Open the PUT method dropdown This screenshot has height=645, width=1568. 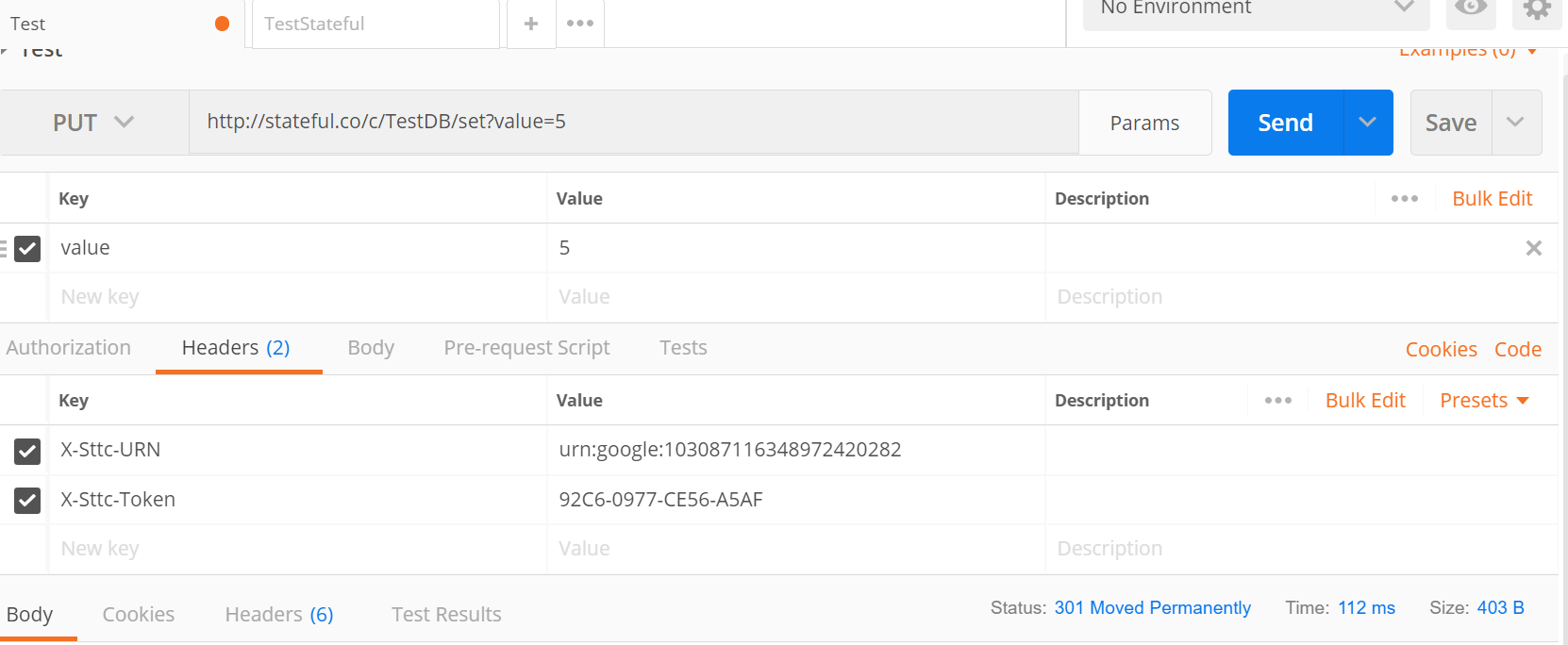93,123
